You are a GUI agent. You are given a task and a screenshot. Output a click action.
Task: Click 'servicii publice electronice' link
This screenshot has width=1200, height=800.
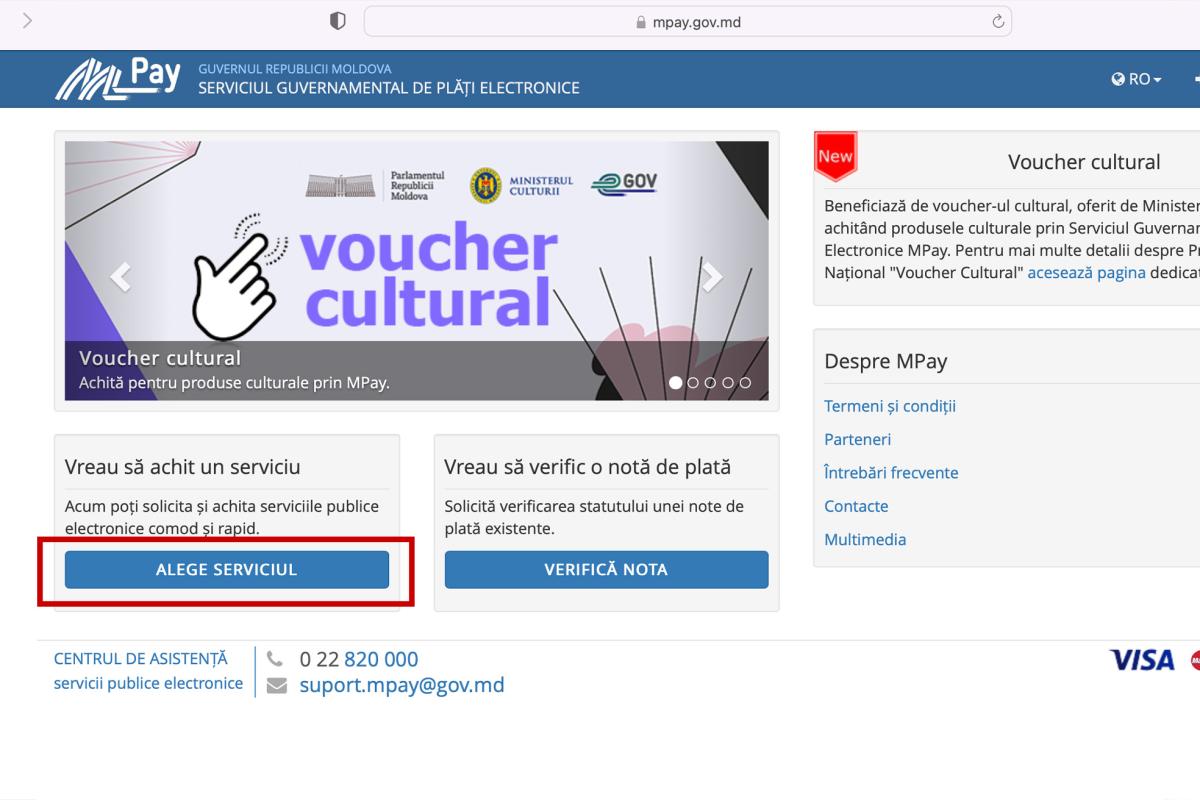coord(148,684)
